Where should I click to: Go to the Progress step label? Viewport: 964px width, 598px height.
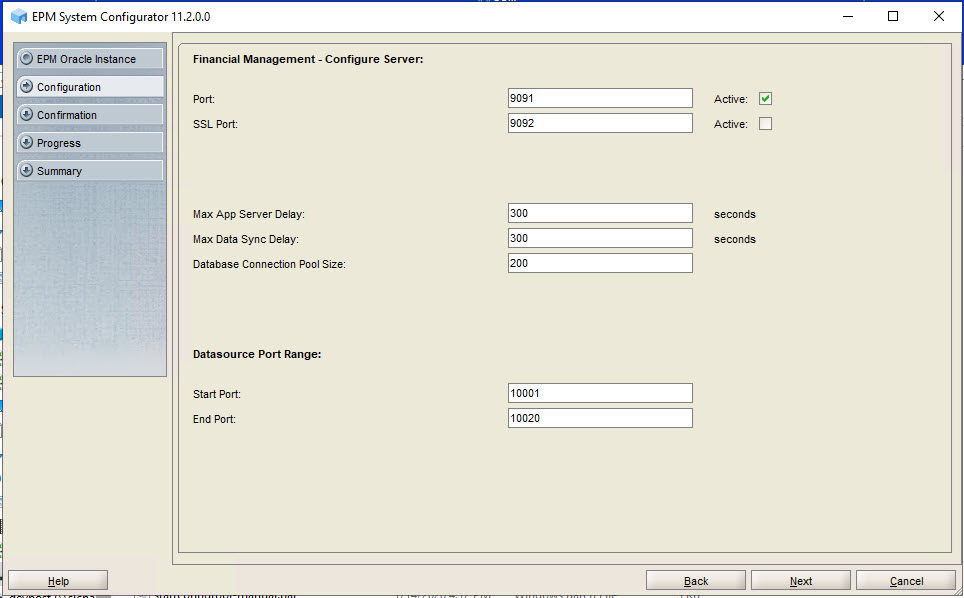tap(58, 143)
